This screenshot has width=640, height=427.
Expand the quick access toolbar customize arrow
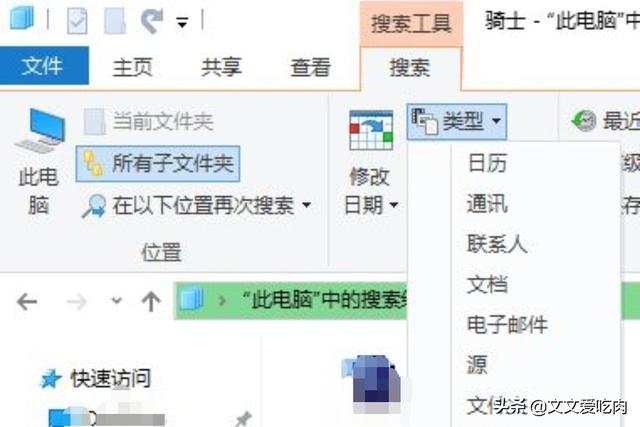(182, 22)
